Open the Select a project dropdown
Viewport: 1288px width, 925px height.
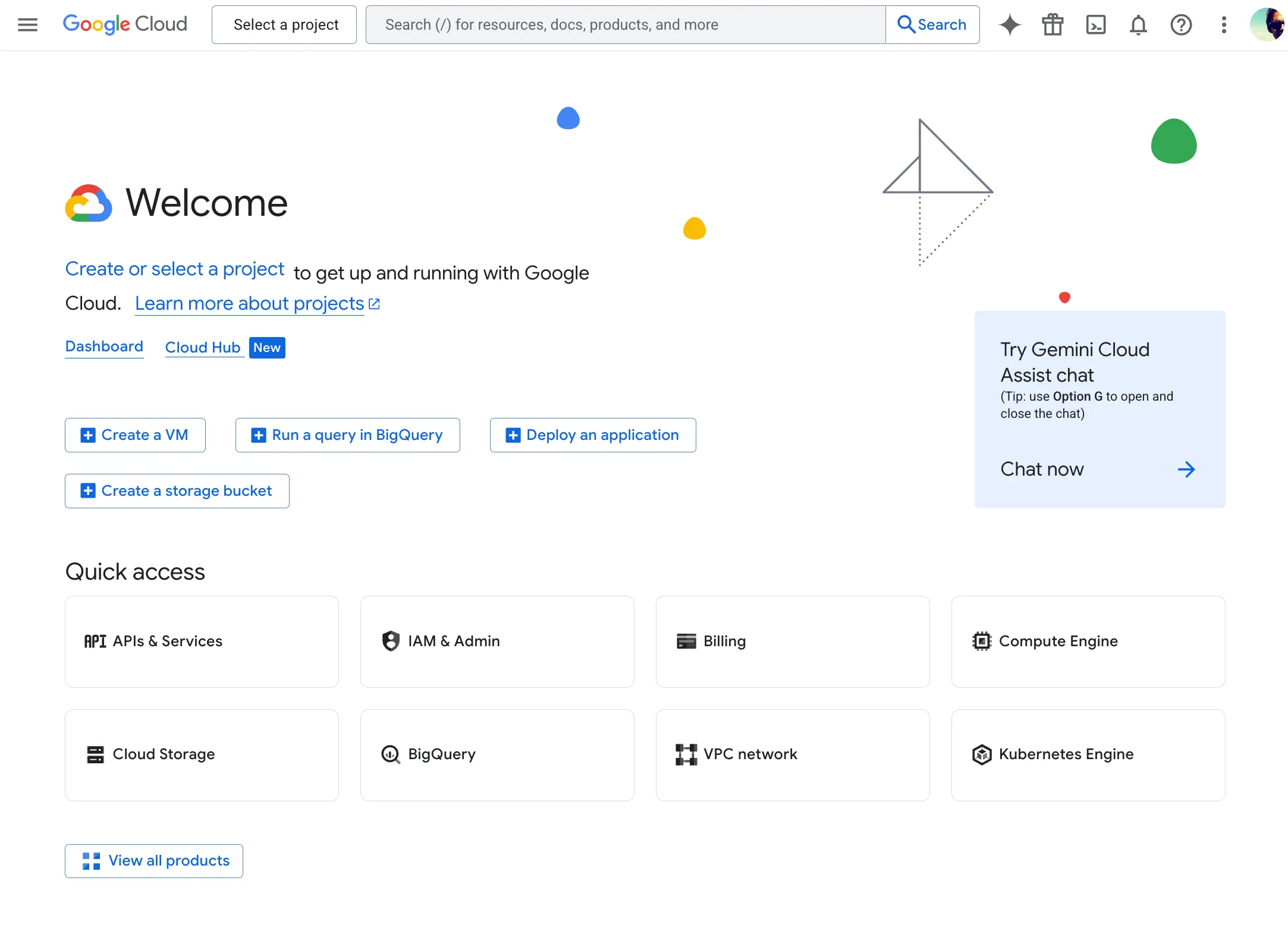click(x=284, y=24)
